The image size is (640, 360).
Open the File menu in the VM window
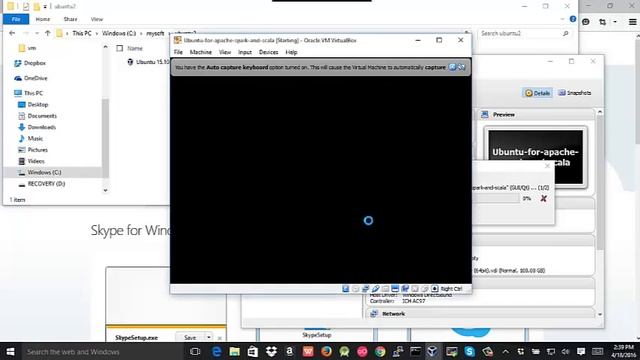tap(178, 52)
